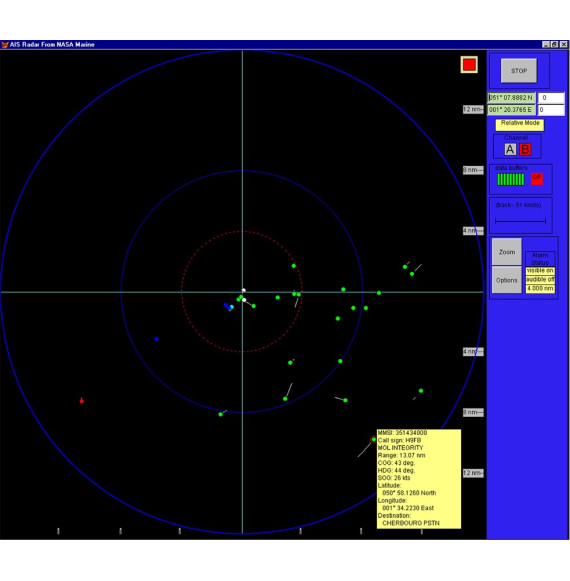Click the HDG: 44 deg. line

(x=396, y=470)
